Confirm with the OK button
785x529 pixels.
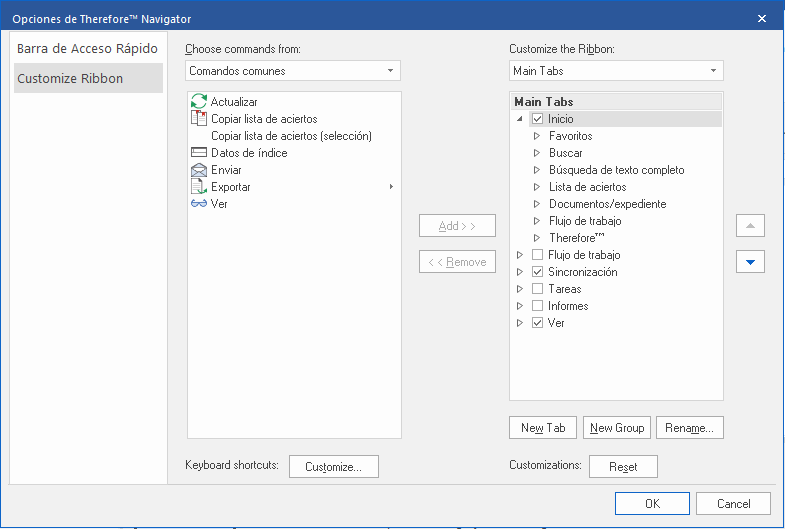tap(652, 503)
